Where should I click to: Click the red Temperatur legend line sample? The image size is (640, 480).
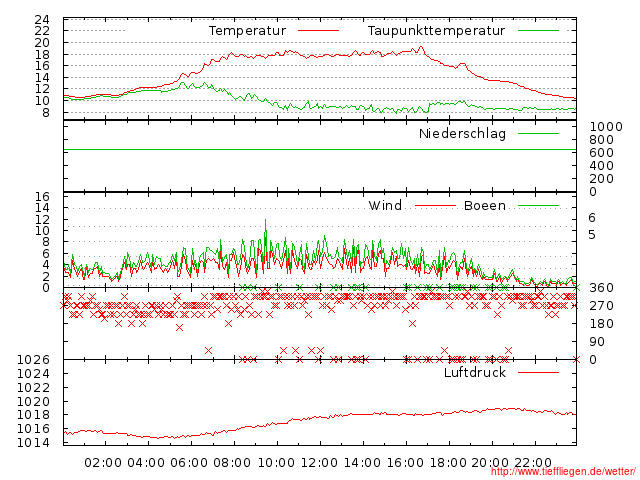point(318,31)
